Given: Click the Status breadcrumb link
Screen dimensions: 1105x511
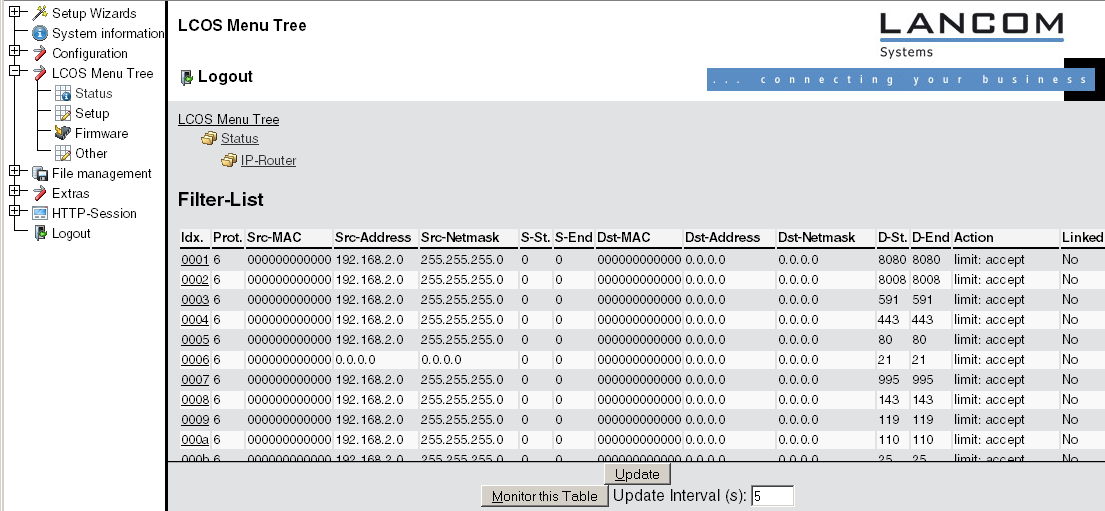Looking at the screenshot, I should pos(239,139).
